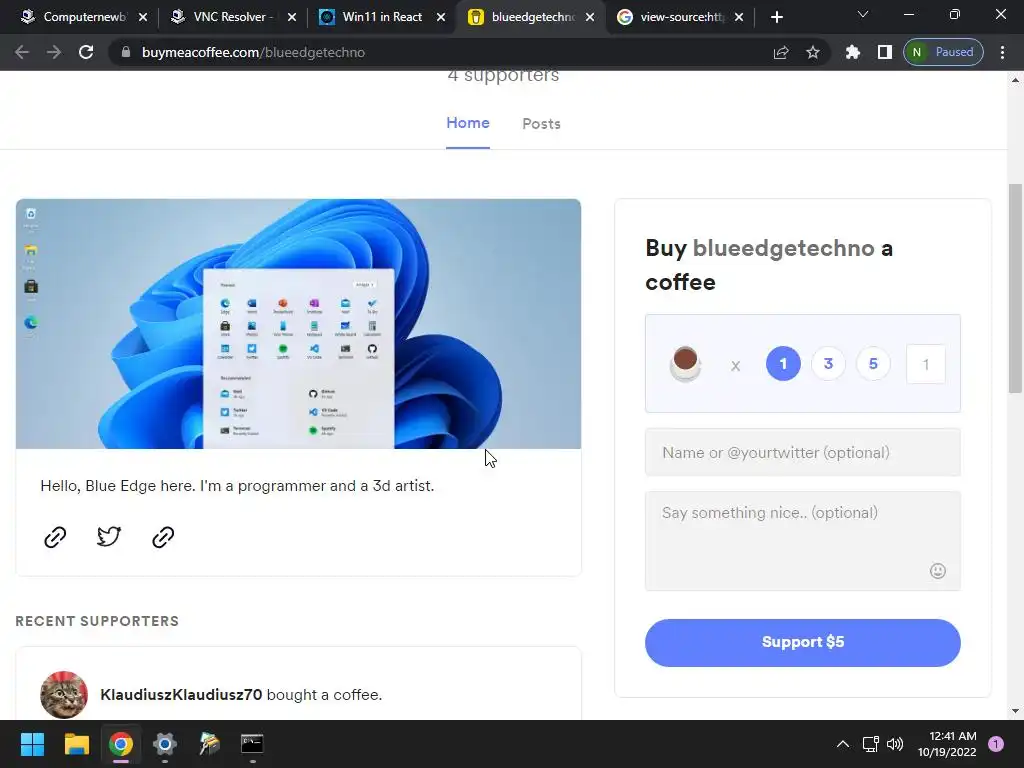Click the coffee cup icon

(685, 363)
